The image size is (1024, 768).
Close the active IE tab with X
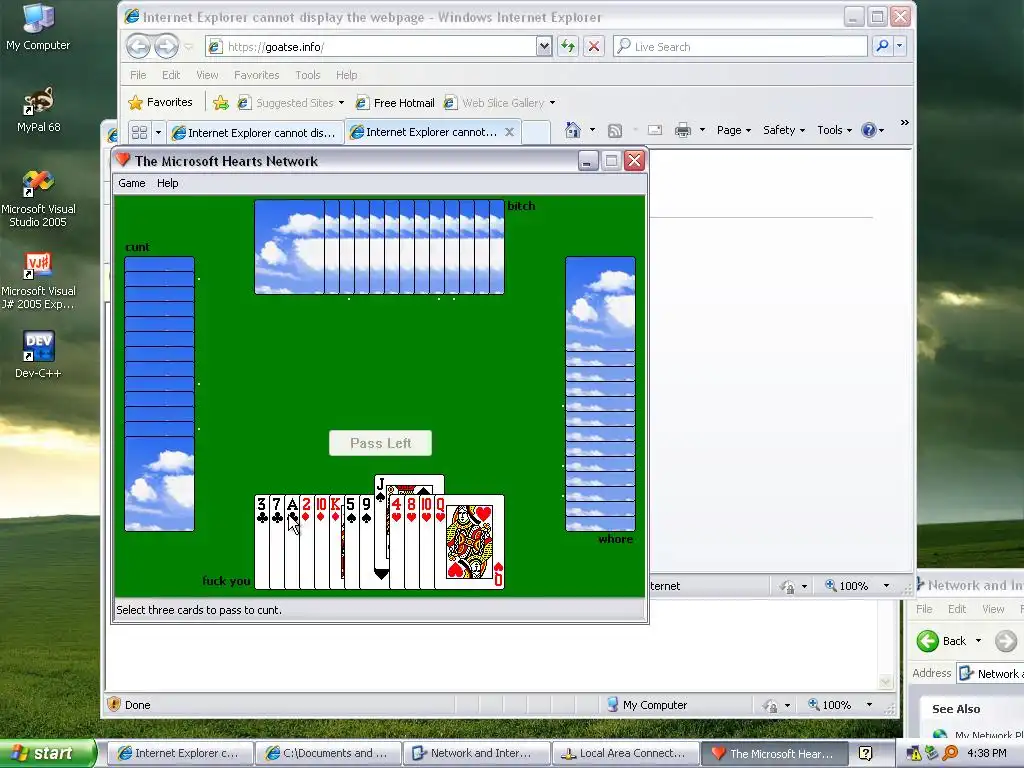509,132
